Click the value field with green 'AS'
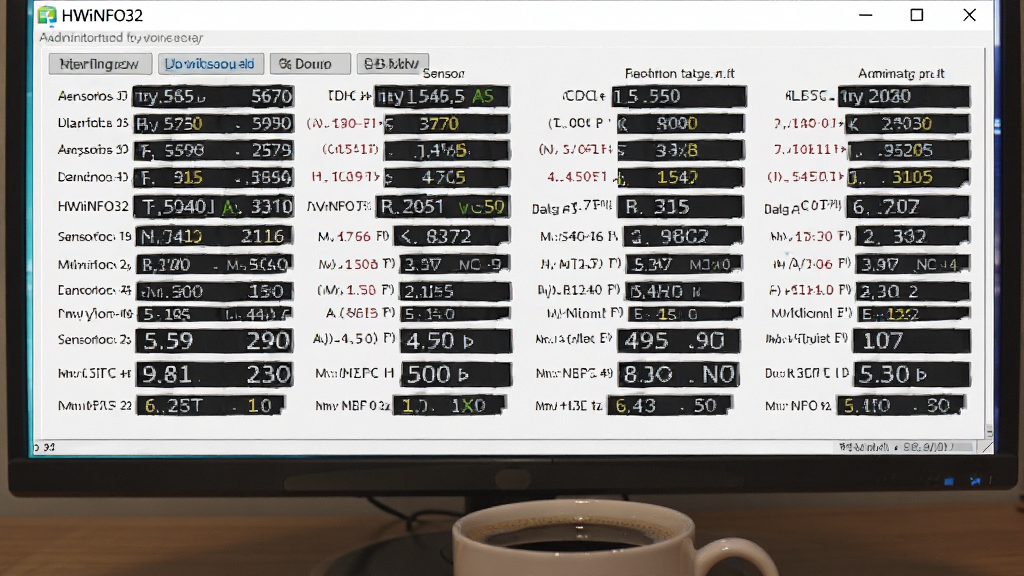Image resolution: width=1024 pixels, height=576 pixels. 441,97
